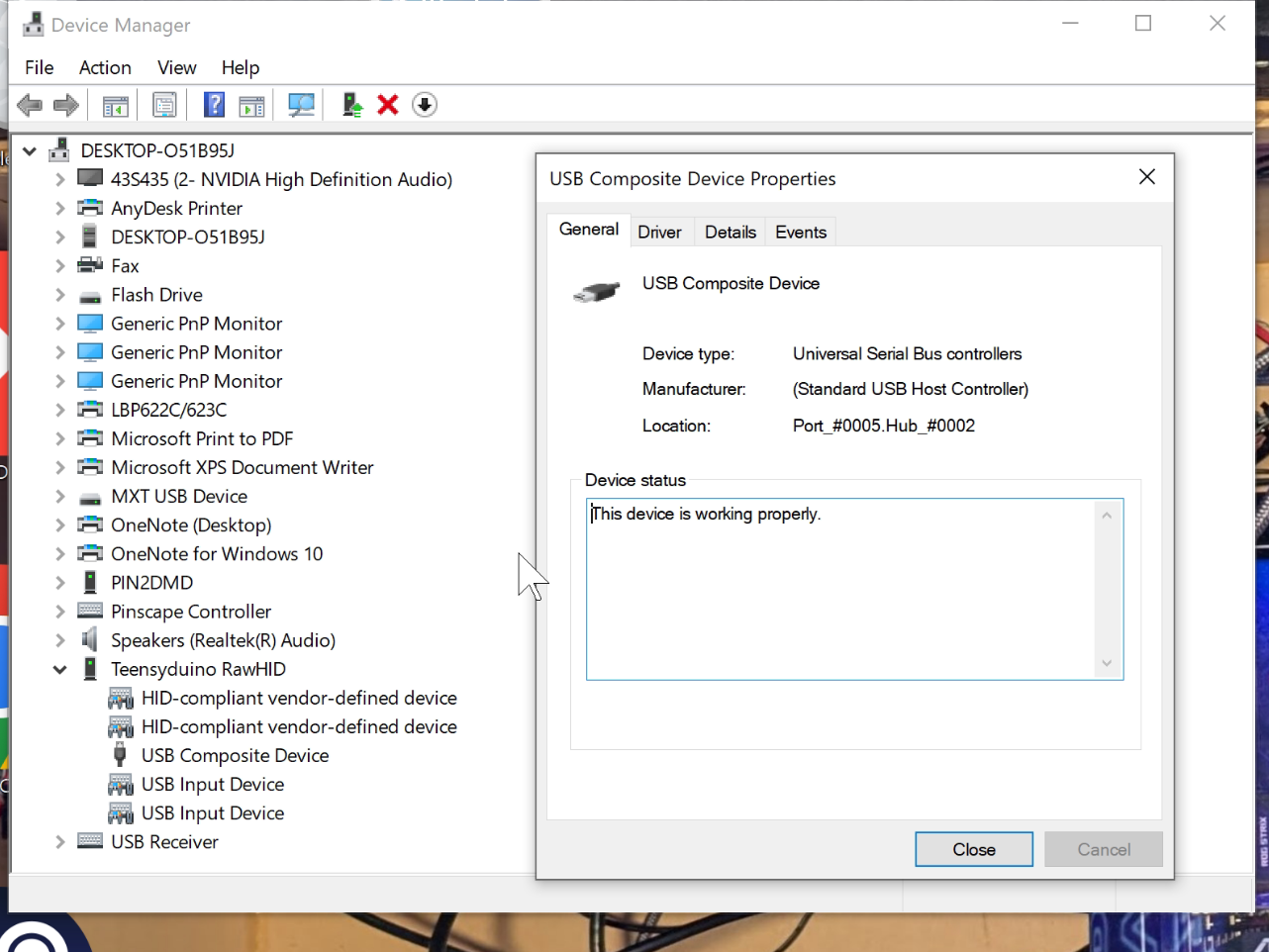The height and width of the screenshot is (952, 1269).
Task: Select the Pinscape Controller device
Action: coord(190,611)
